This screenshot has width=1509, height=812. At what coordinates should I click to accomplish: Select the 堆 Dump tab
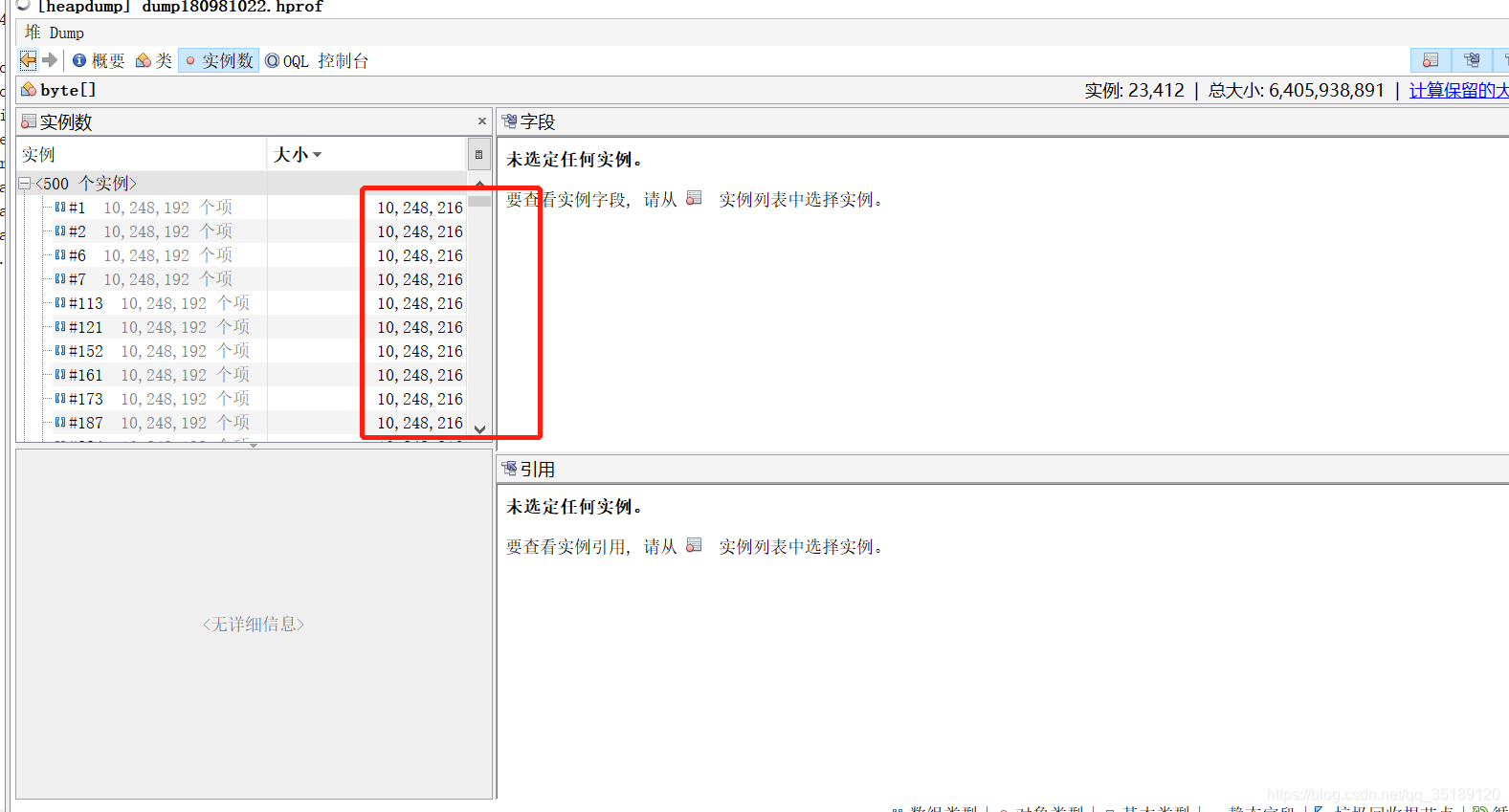point(55,33)
